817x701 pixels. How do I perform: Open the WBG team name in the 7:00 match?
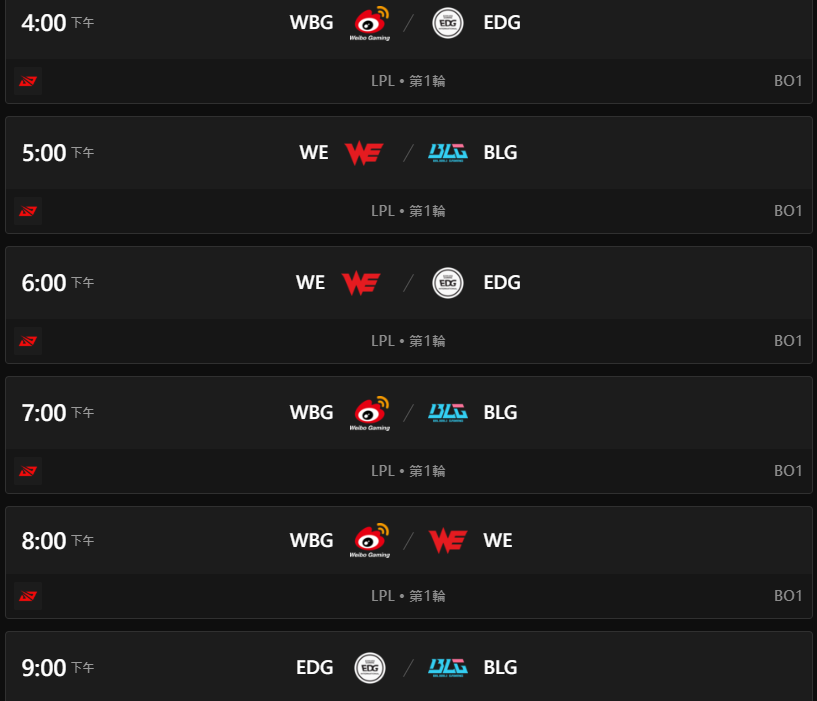click(x=311, y=412)
